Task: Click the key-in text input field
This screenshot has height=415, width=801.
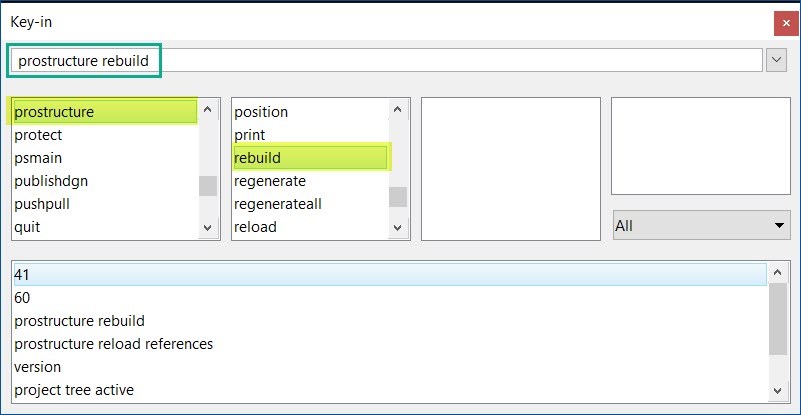Action: pos(386,61)
